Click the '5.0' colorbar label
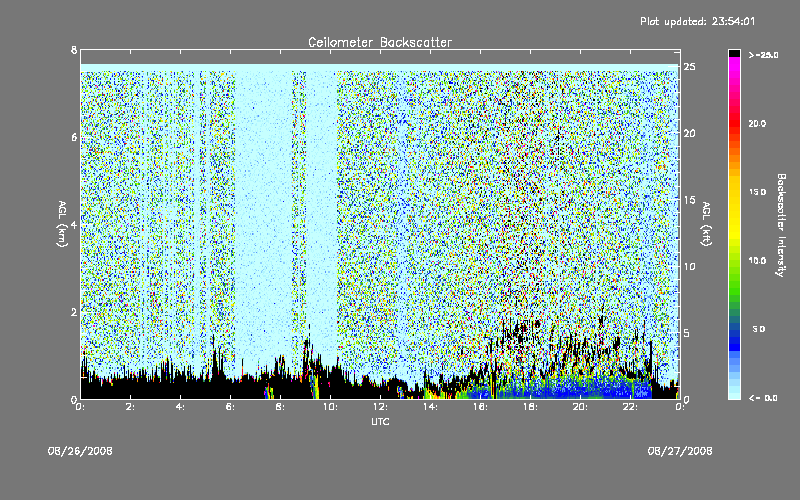 (x=759, y=329)
